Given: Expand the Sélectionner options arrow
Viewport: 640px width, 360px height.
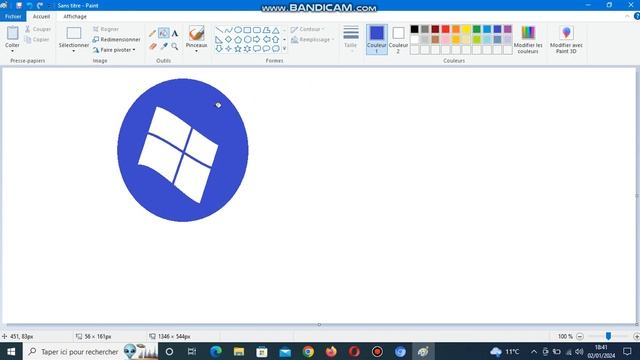Looking at the screenshot, I should coord(73,51).
